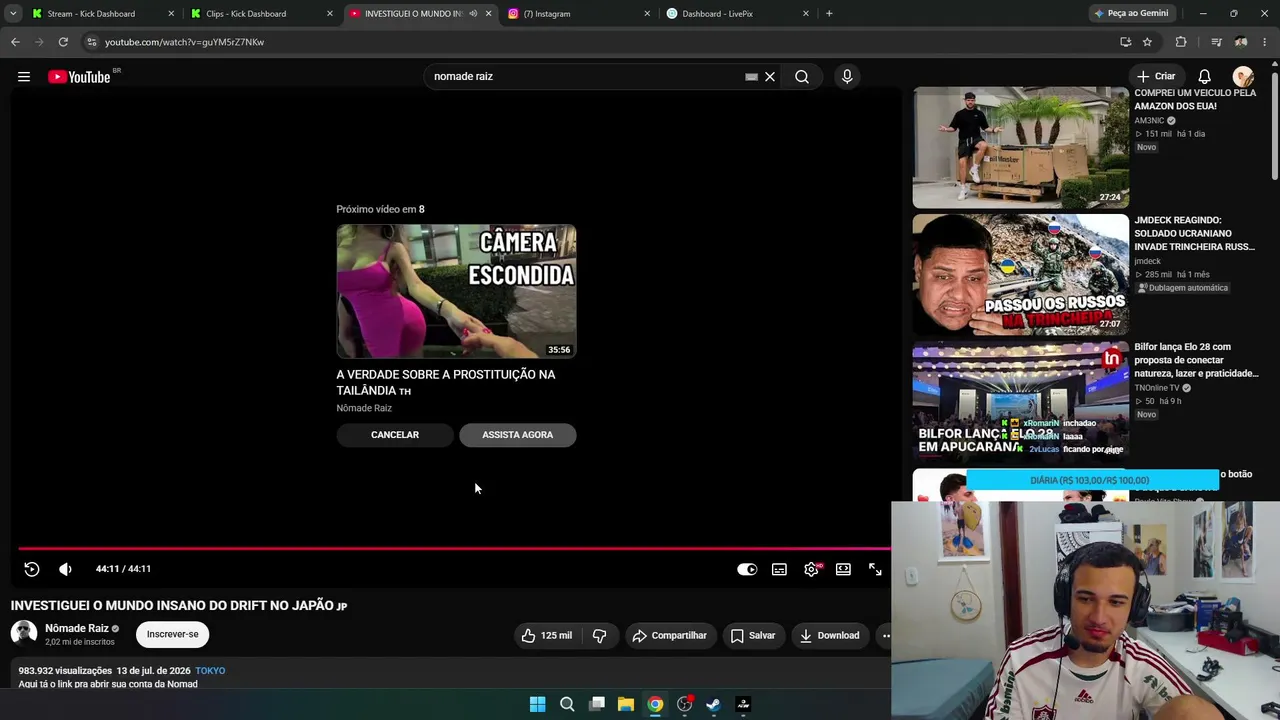Screen dimensions: 1280x720
Task: Enter fullscreen in the video player
Action: click(875, 569)
